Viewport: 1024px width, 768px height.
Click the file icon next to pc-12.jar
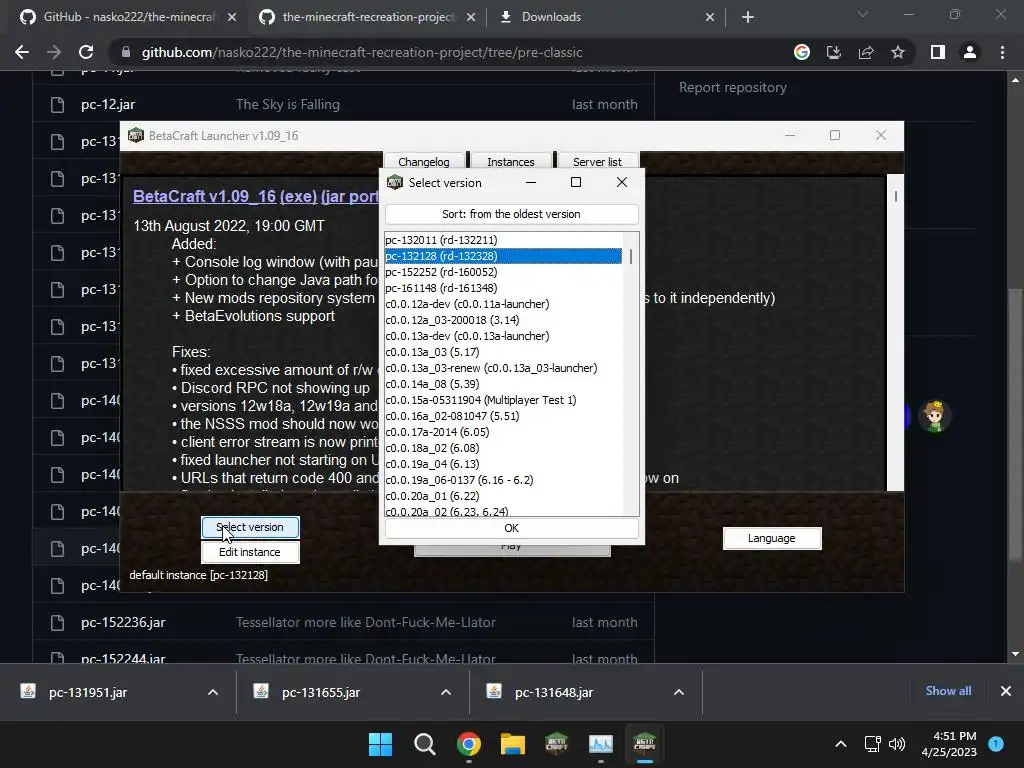[x=57, y=104]
